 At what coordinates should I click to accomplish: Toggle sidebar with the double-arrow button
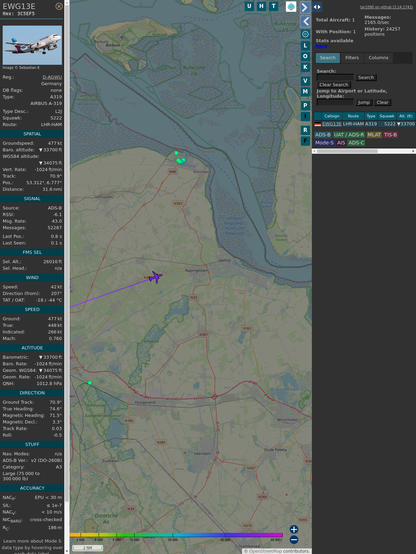tap(317, 7)
